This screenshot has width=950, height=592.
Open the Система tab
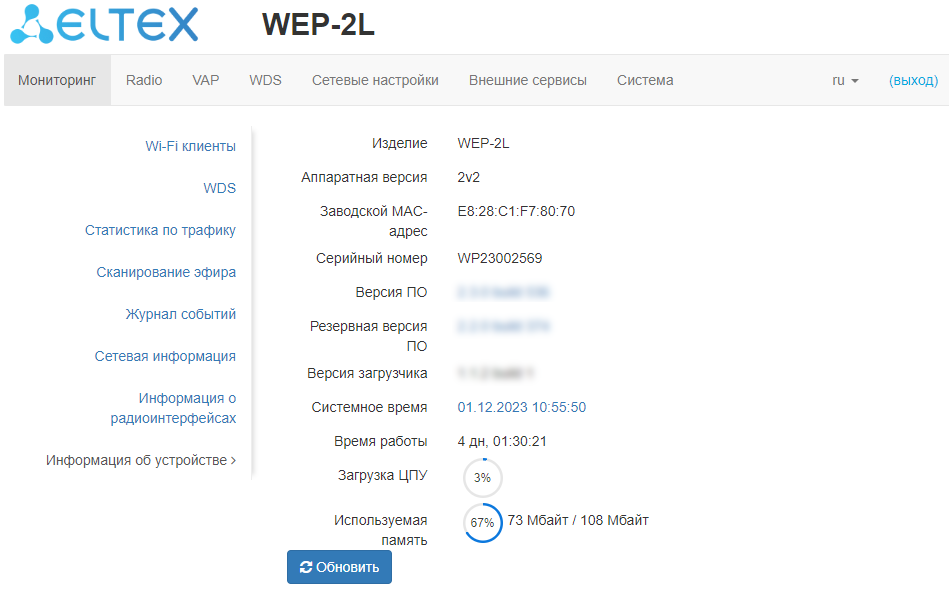pos(645,81)
